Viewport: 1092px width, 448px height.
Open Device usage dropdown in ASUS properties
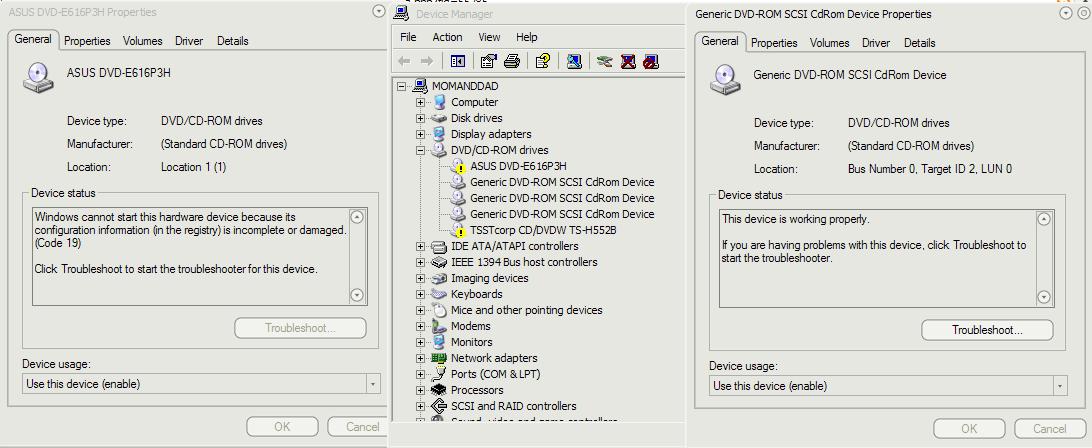tap(372, 384)
